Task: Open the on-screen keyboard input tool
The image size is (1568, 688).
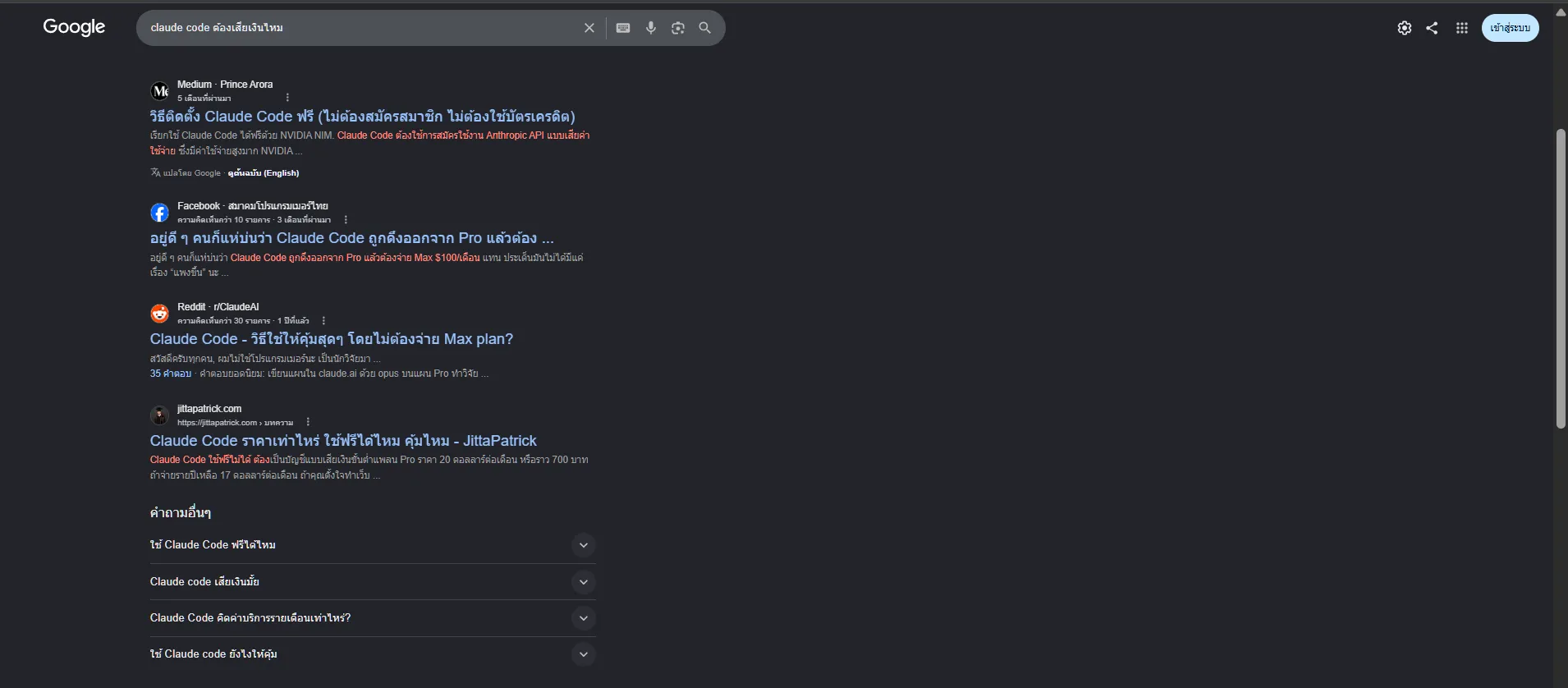Action: (623, 28)
